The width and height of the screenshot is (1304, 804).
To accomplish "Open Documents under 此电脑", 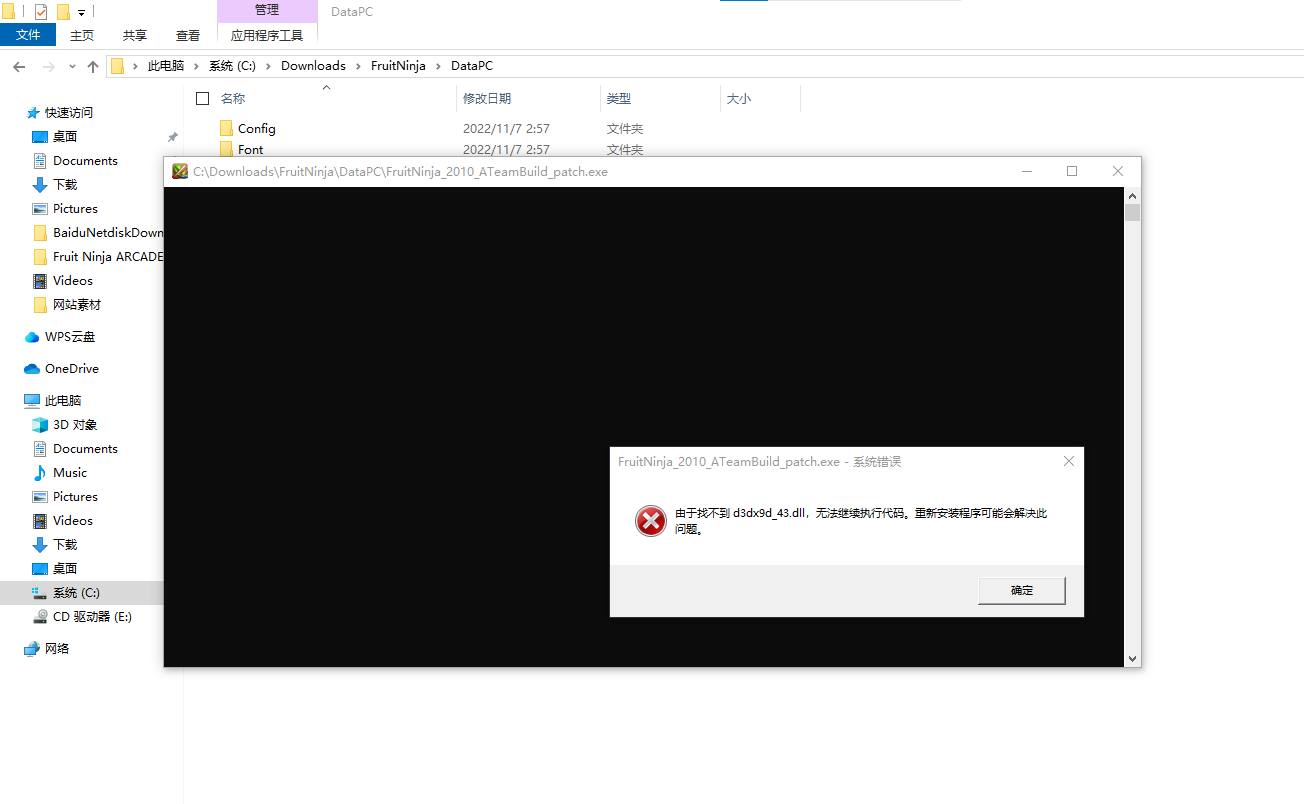I will point(85,449).
